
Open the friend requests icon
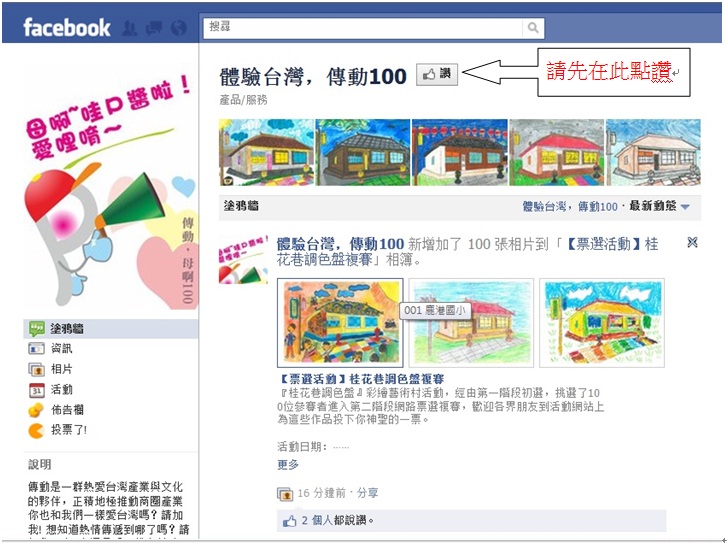pyautogui.click(x=129, y=29)
